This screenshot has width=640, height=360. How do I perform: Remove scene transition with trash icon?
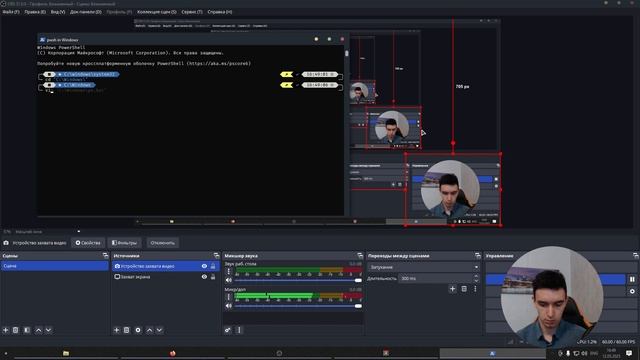tap(464, 289)
